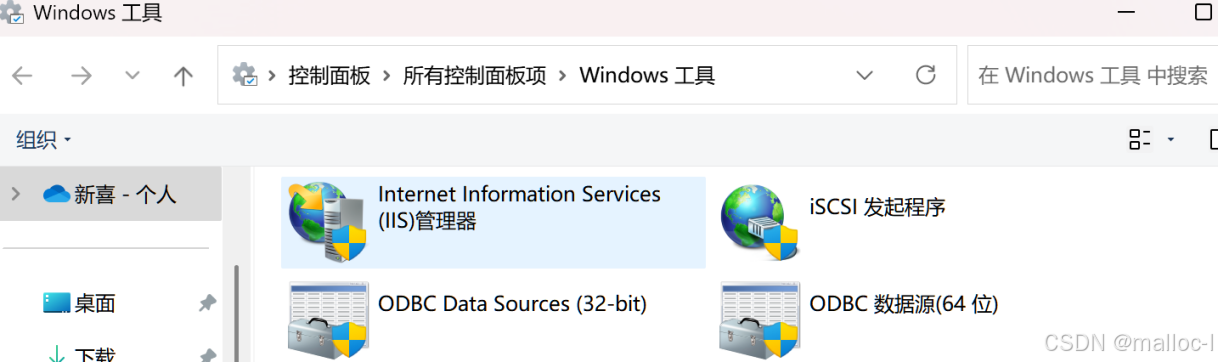This screenshot has height=362, width=1218.
Task: Open view options dropdown arrow
Action: [1171, 140]
